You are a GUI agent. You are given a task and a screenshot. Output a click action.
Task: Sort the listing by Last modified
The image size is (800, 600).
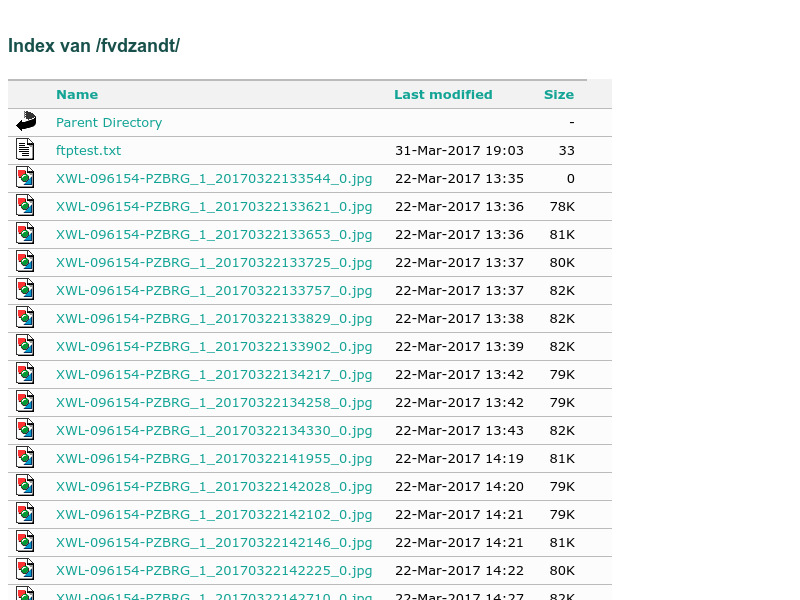point(443,94)
